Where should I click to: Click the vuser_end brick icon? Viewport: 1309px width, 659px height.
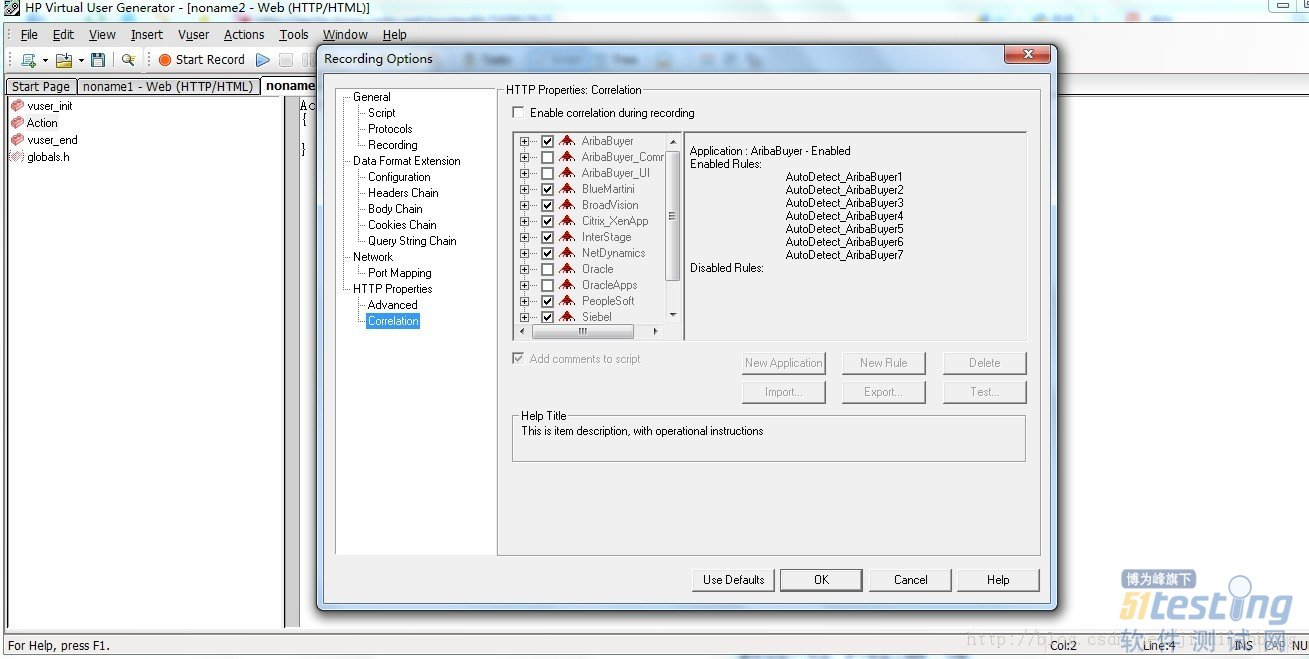[x=17, y=139]
